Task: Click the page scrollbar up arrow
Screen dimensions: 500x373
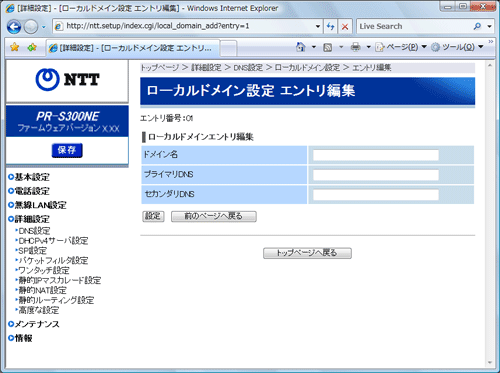Action: click(x=490, y=65)
